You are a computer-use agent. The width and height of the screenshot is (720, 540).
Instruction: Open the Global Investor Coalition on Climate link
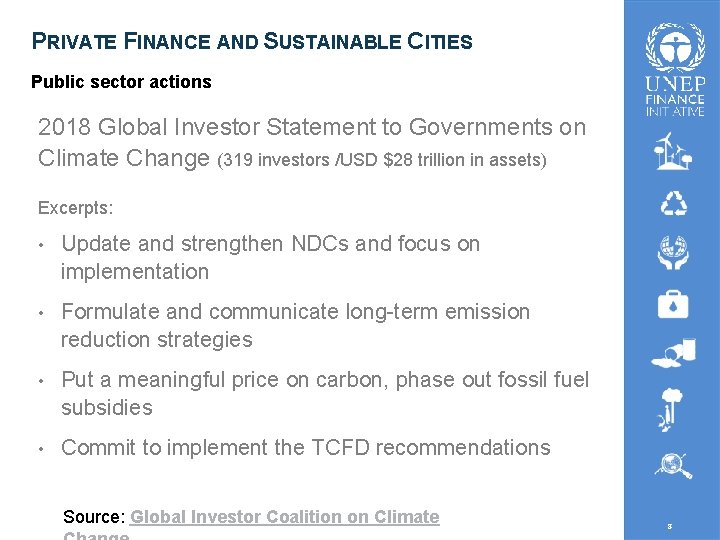click(285, 517)
